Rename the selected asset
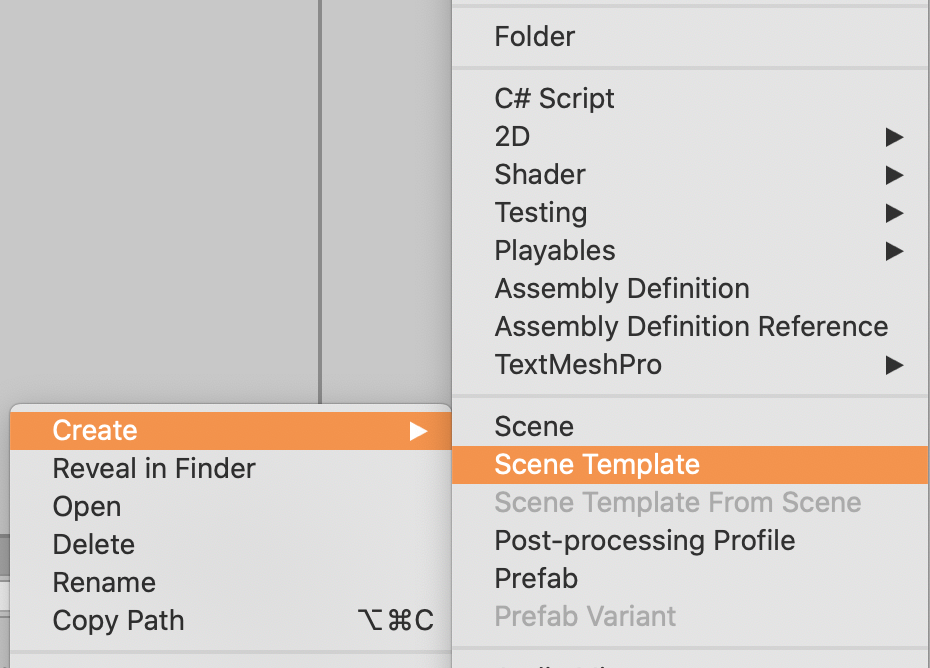 (104, 582)
